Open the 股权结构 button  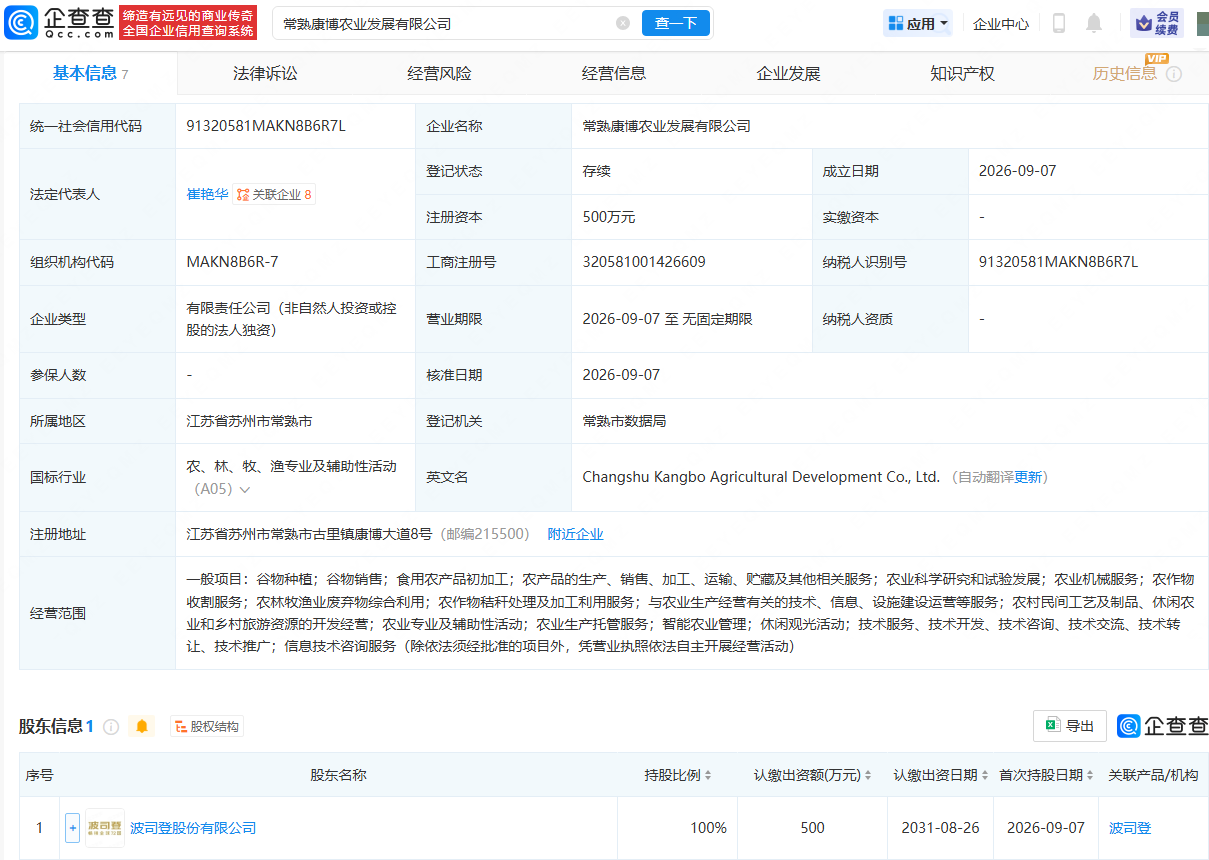(207, 727)
